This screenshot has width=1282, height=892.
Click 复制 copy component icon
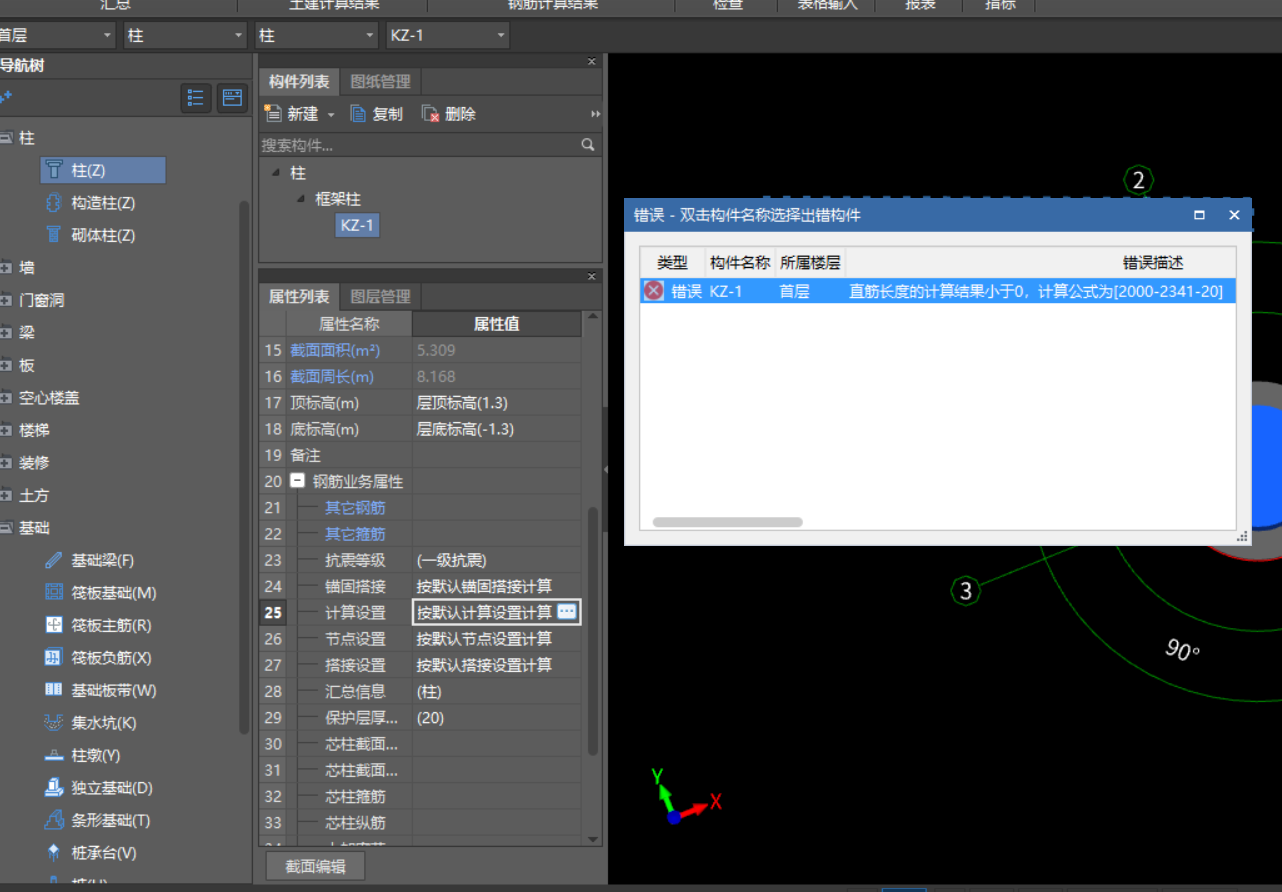358,114
